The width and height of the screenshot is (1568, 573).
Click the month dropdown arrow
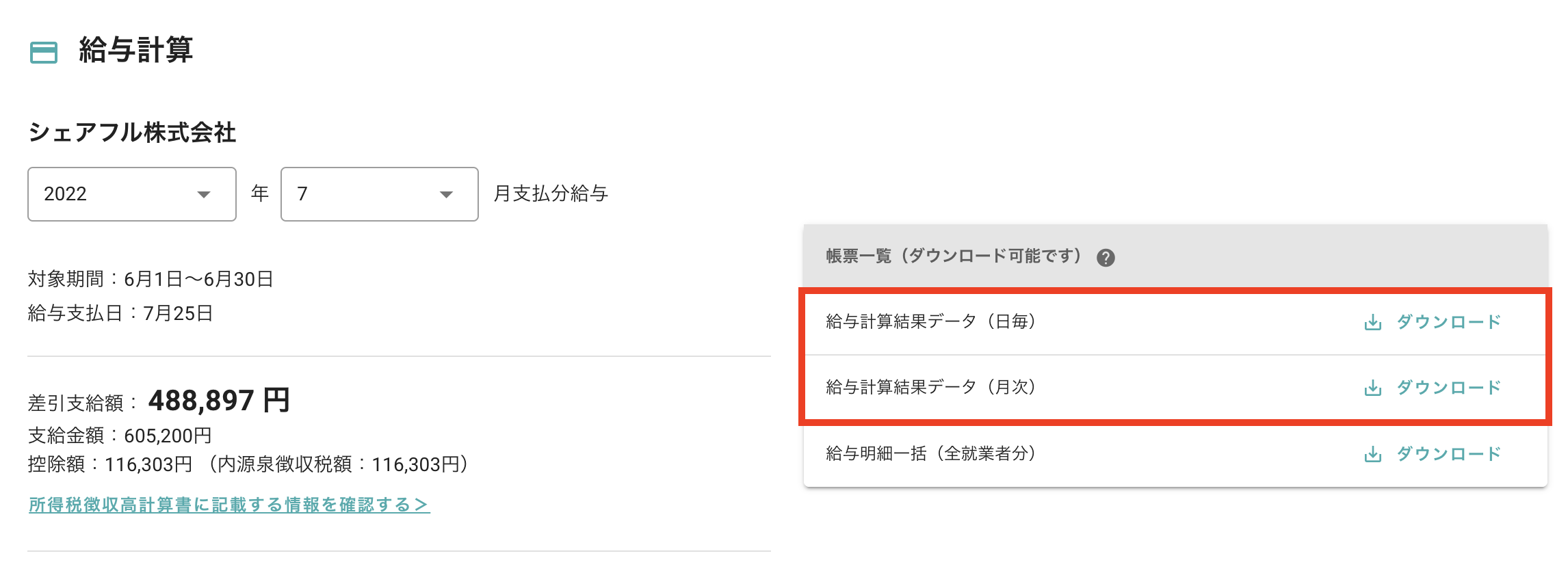tap(446, 195)
